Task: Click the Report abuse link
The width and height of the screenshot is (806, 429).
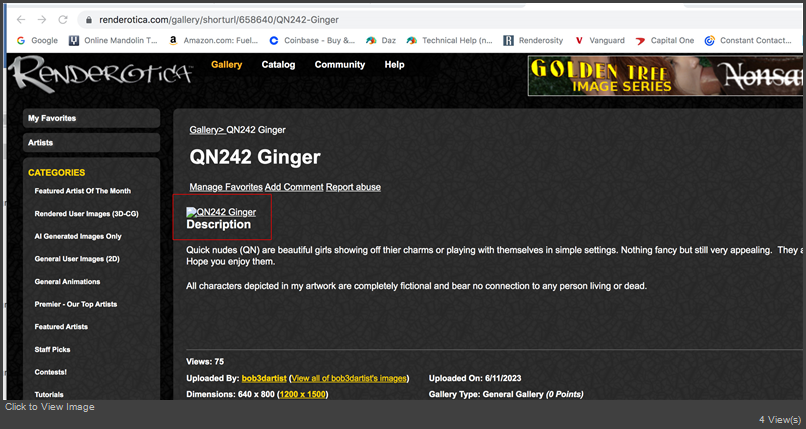Action: (353, 187)
